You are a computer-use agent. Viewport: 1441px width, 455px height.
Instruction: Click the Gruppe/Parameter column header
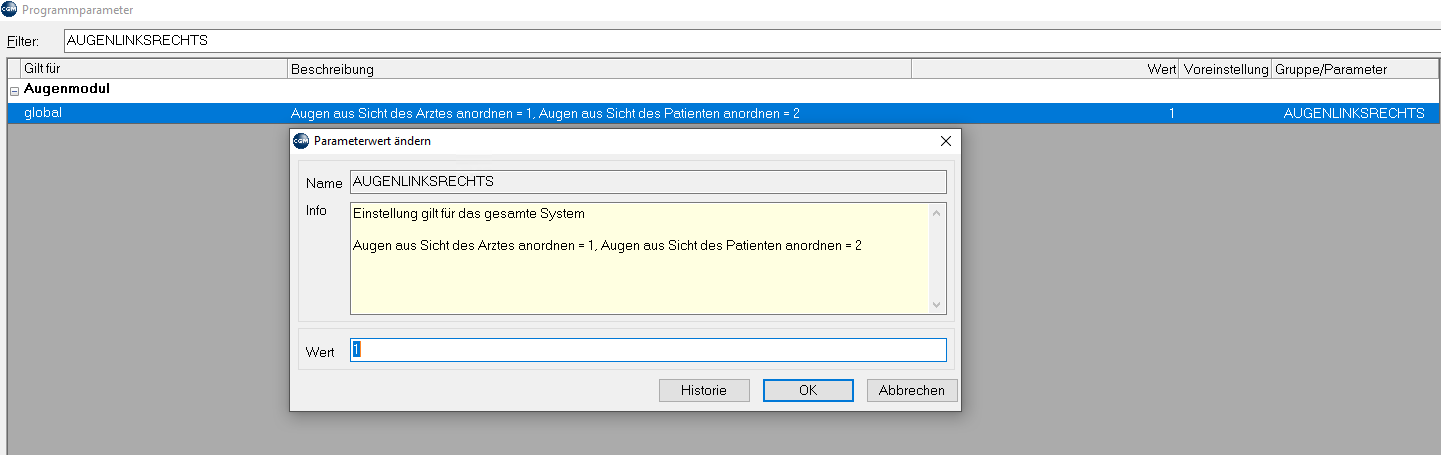1355,69
